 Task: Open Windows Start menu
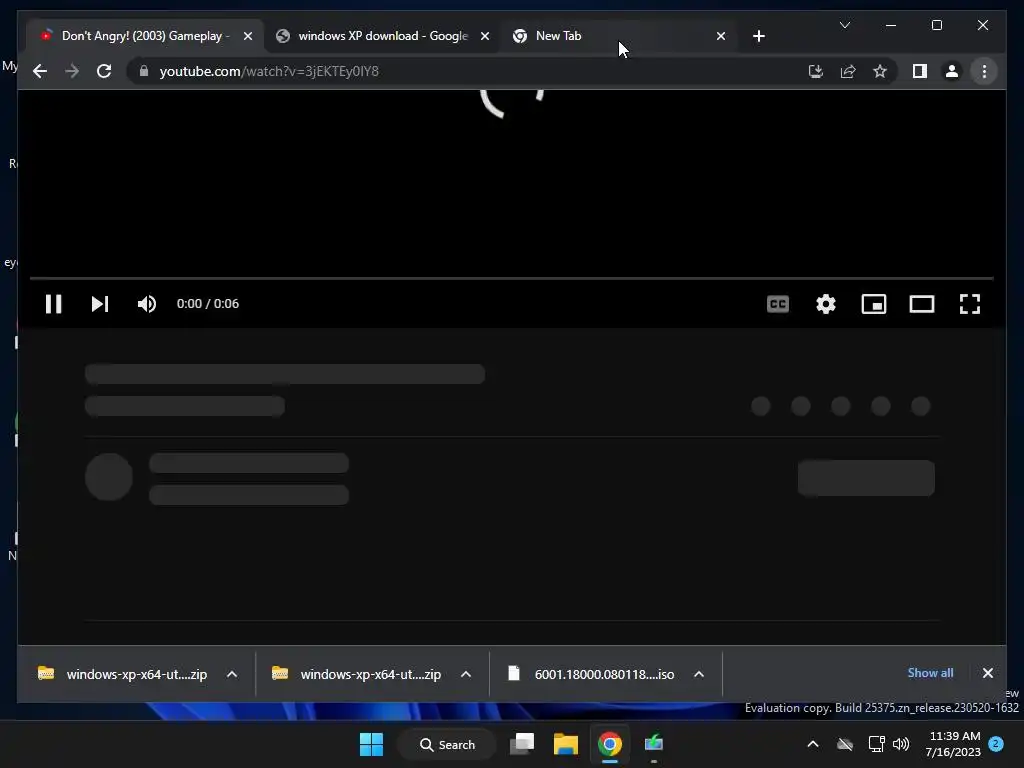click(372, 744)
